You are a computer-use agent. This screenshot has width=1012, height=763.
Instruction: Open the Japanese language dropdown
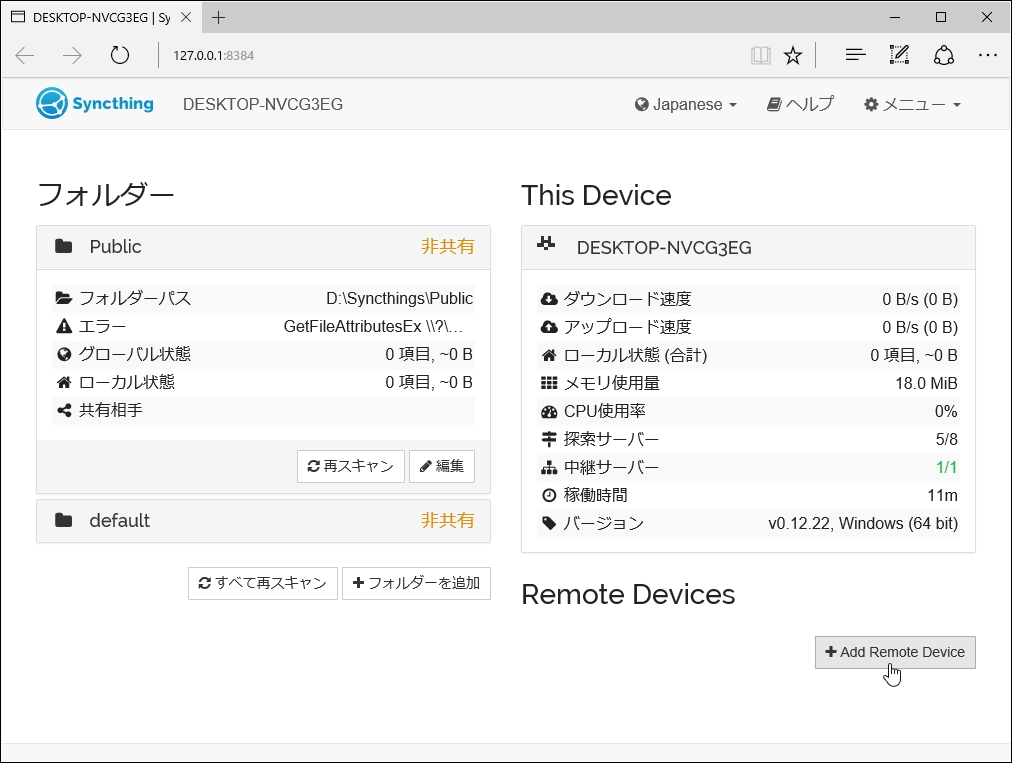pos(685,104)
